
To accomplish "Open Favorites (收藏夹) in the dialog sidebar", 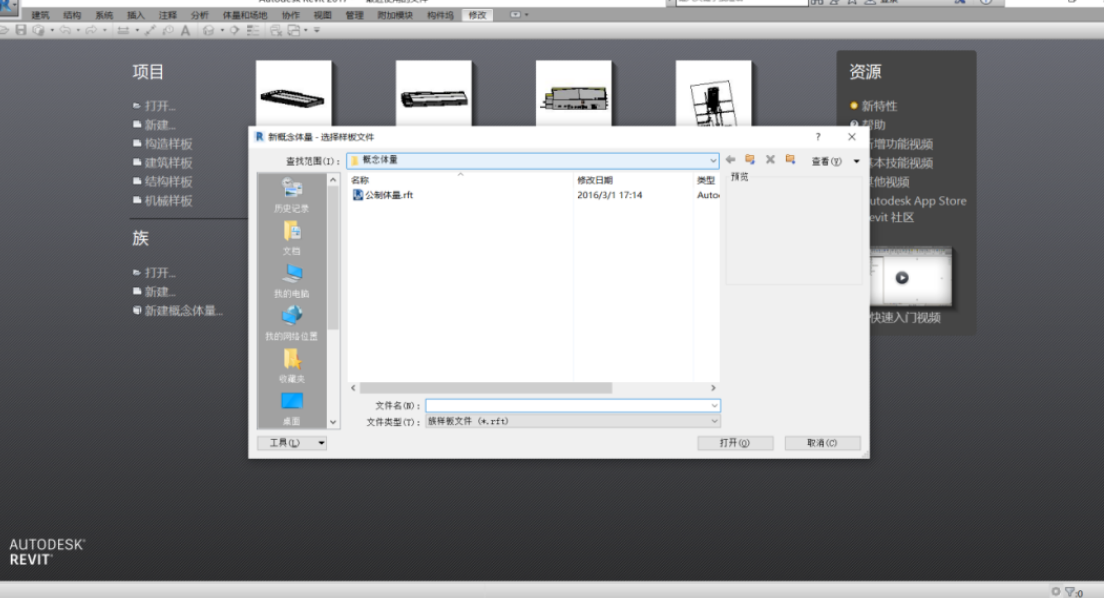I will (291, 366).
